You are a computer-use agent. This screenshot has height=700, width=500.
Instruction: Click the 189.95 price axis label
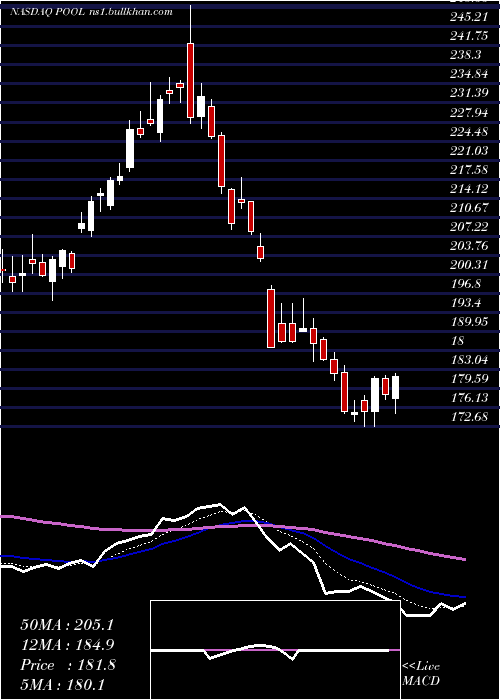(468, 322)
